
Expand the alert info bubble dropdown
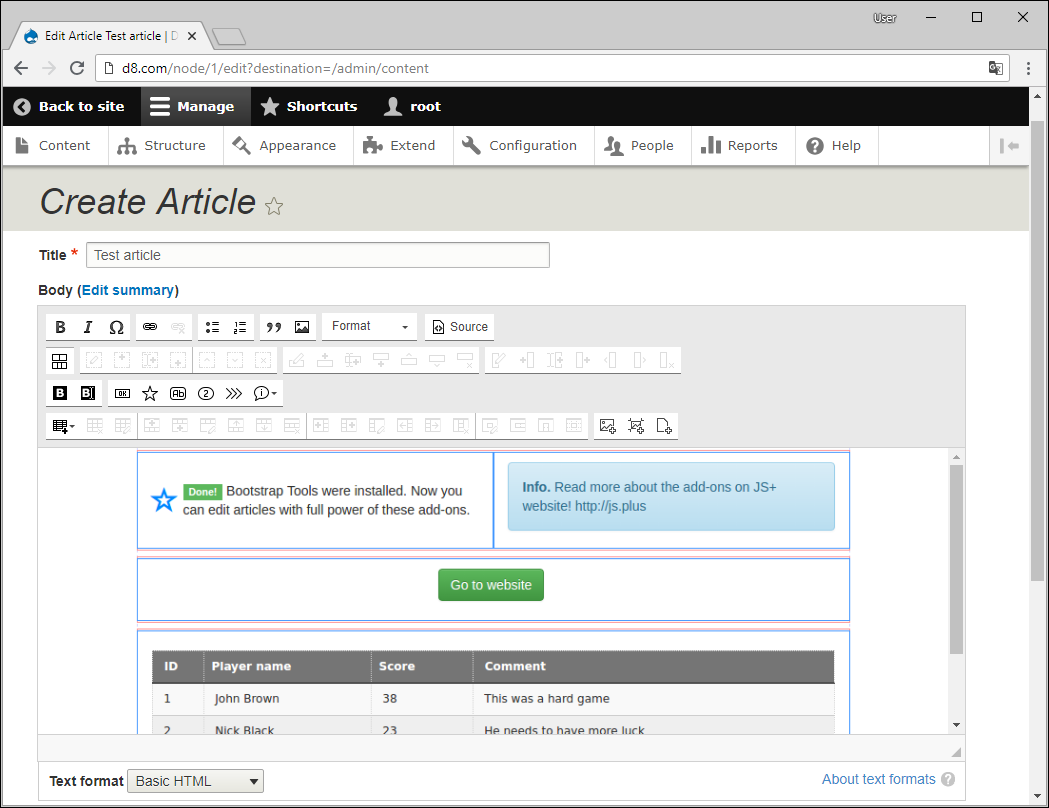[x=266, y=393]
